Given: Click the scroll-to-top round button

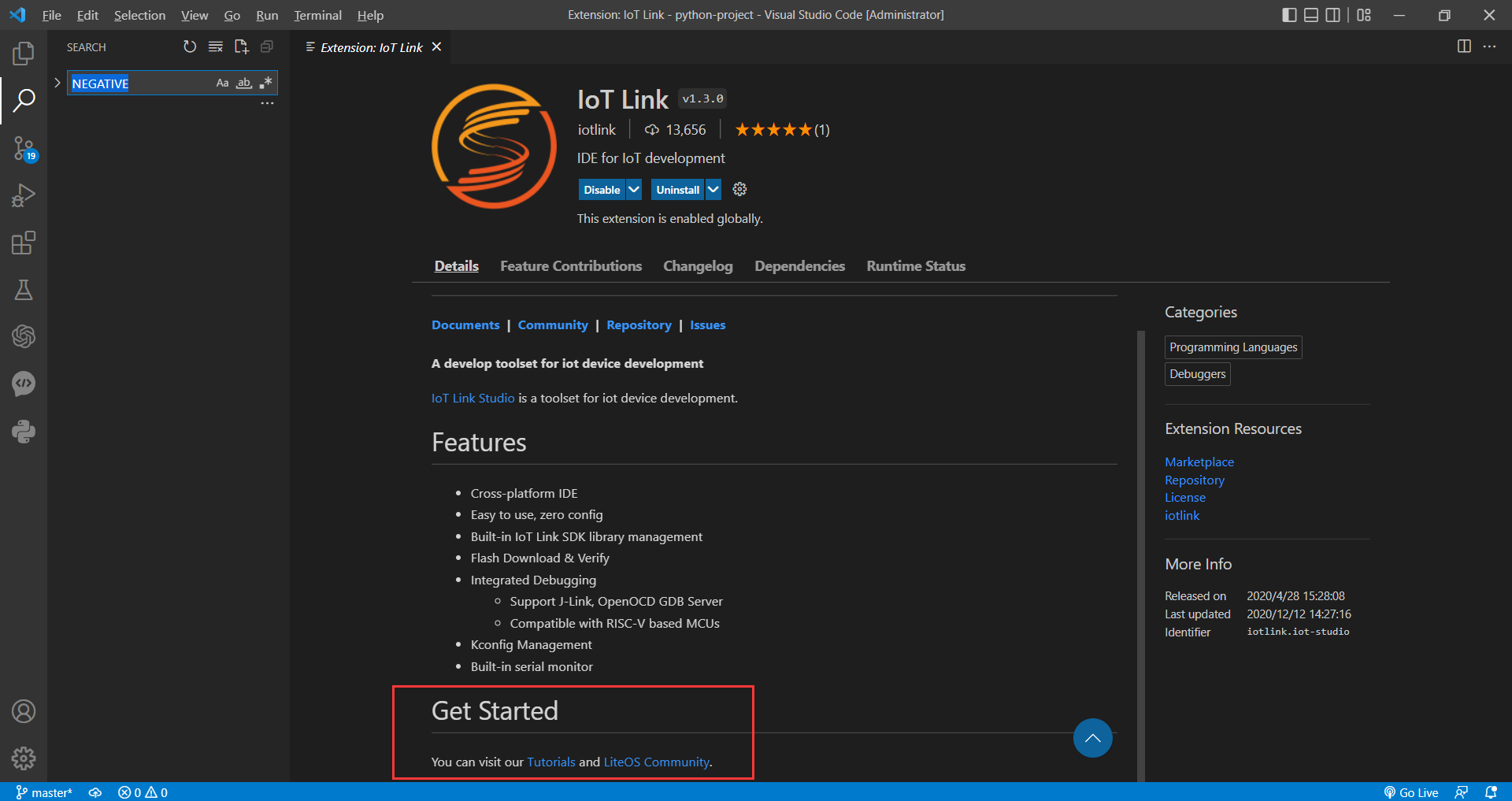Looking at the screenshot, I should [x=1093, y=738].
